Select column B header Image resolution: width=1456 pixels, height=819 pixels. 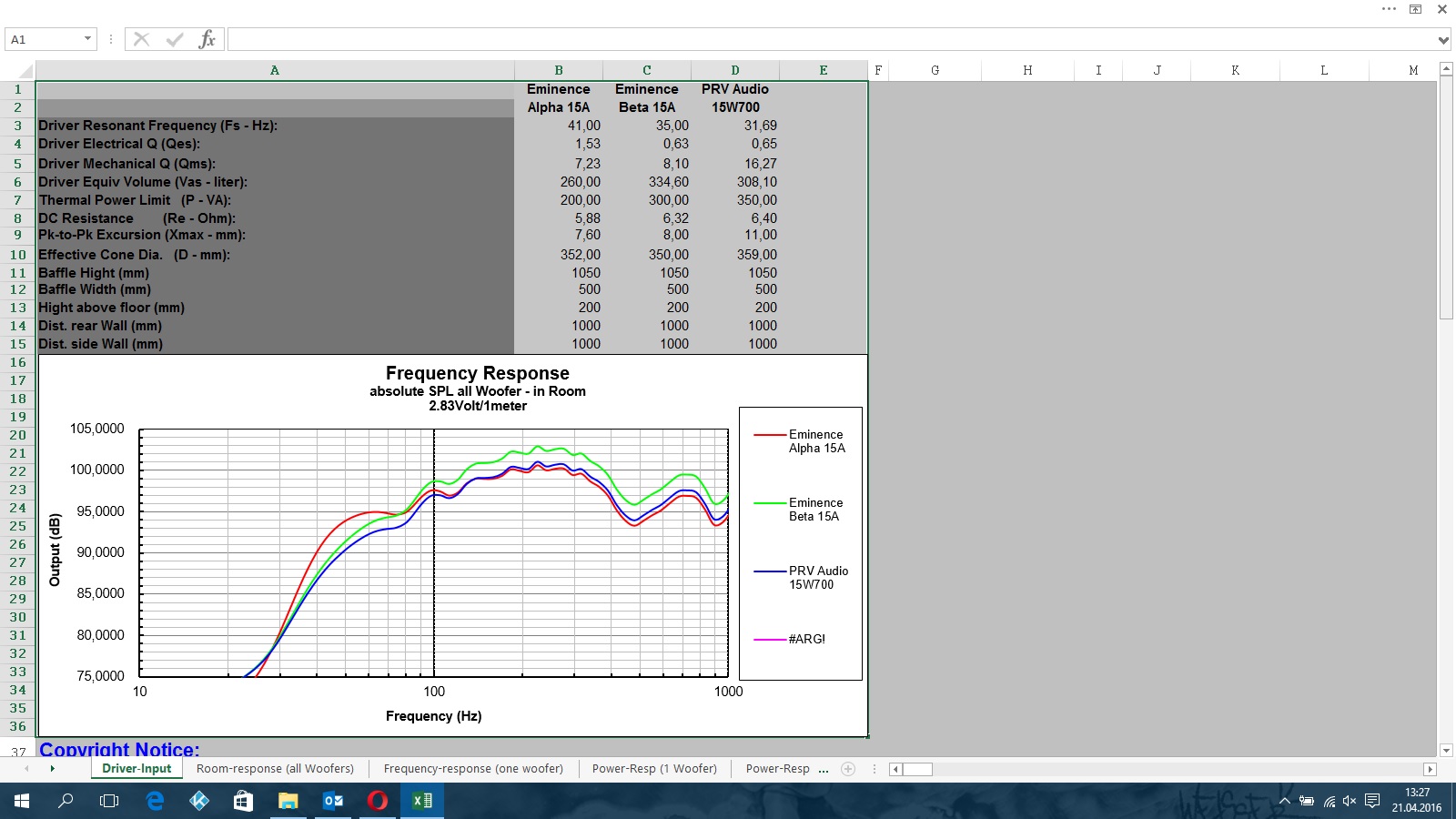pyautogui.click(x=559, y=70)
